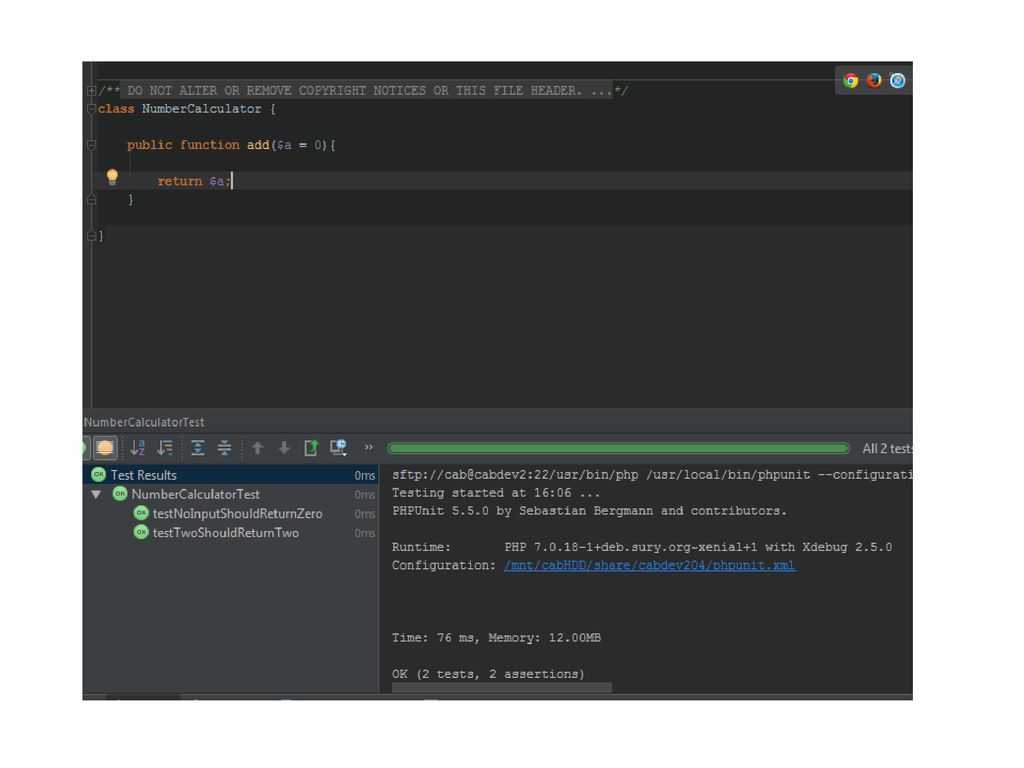Go to previous failed test arrow
The image size is (1024, 768).
tap(257, 447)
